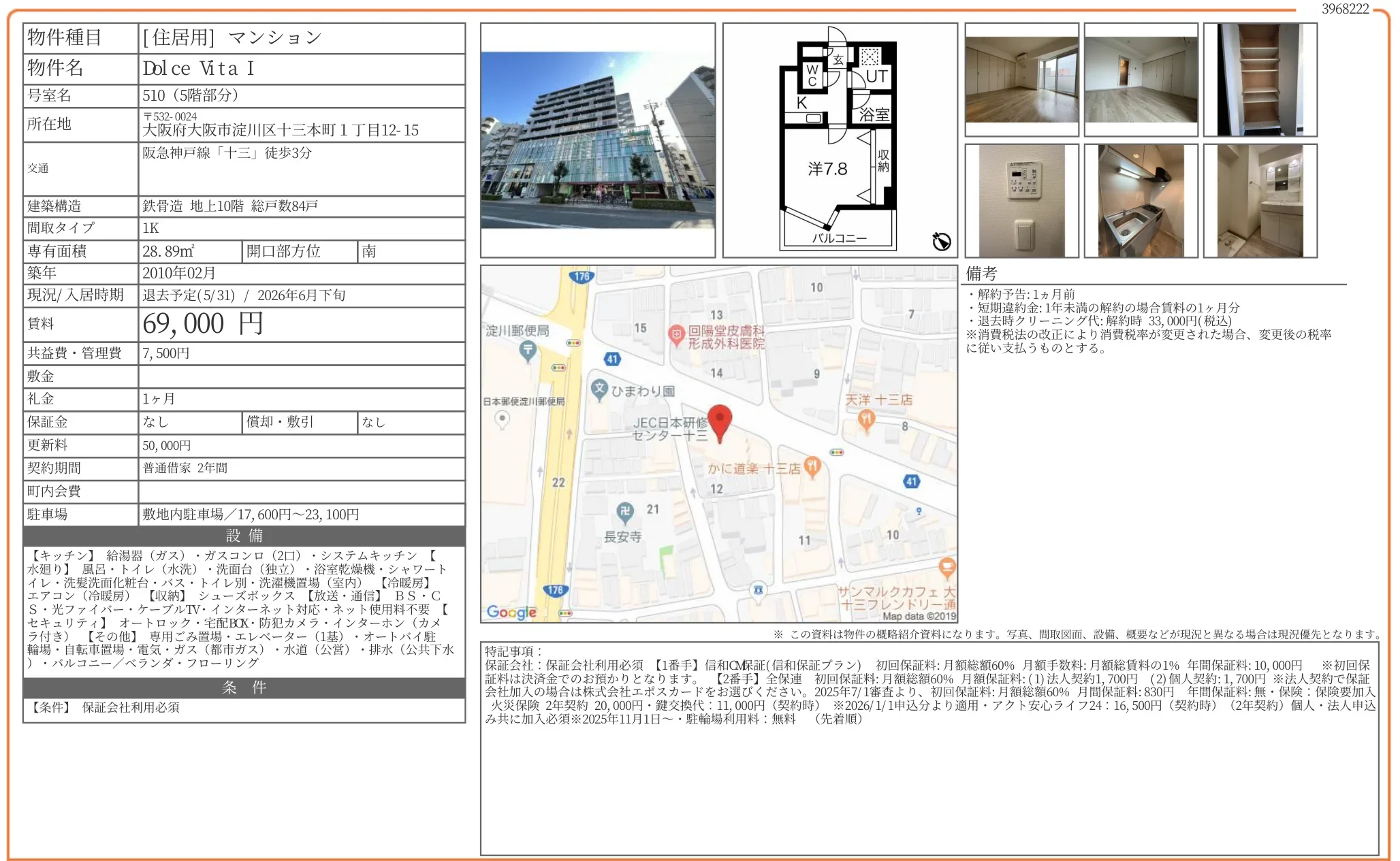Click the 長安寺 temple map icon
Viewport: 1400px width, 861px height.
click(x=624, y=510)
